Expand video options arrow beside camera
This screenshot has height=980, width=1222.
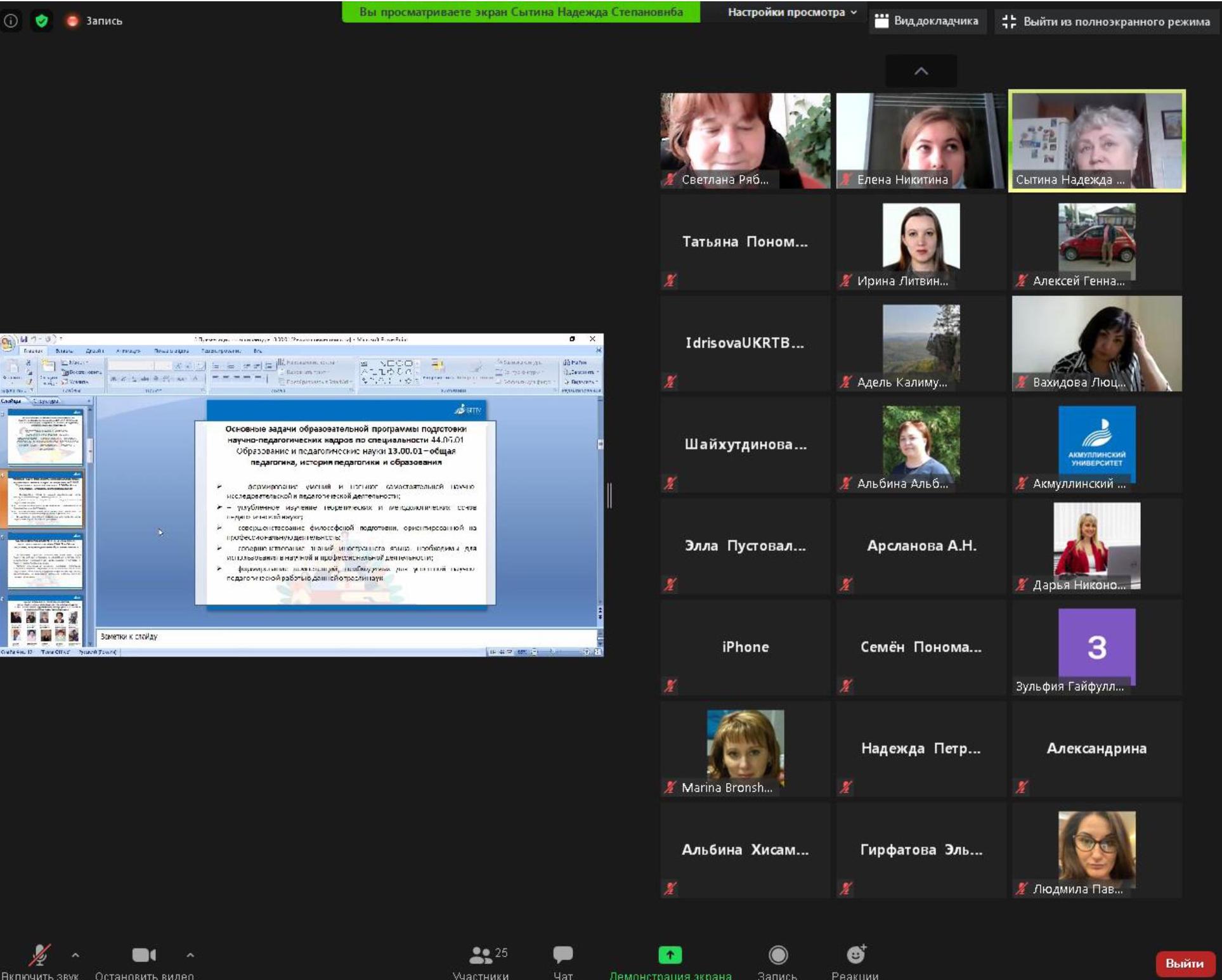click(x=190, y=955)
